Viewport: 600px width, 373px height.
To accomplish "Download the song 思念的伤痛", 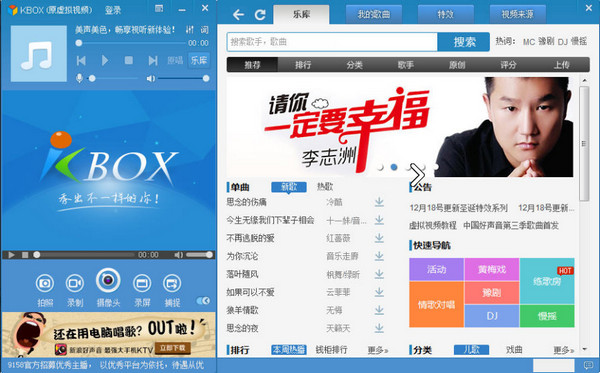I will [x=379, y=202].
